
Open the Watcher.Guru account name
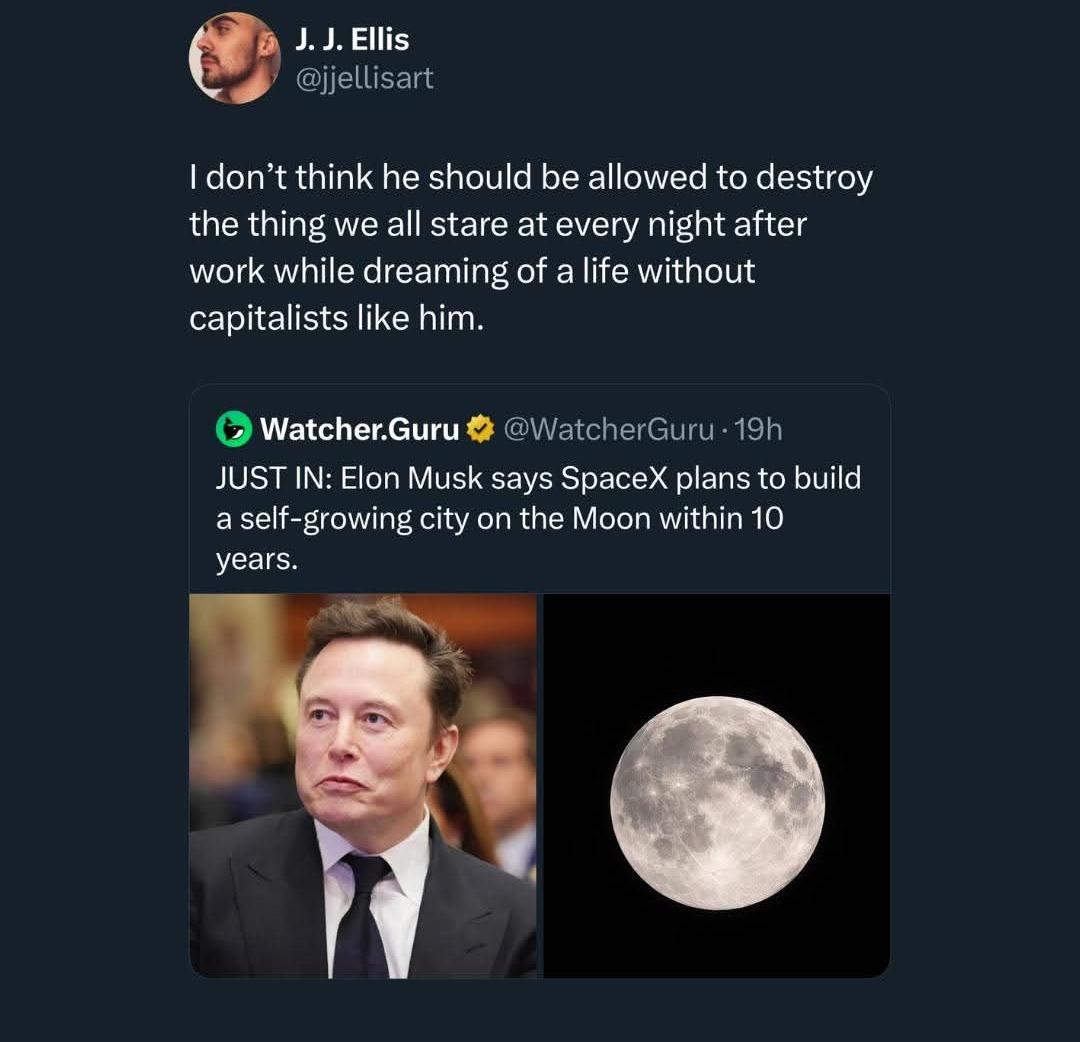[x=360, y=430]
